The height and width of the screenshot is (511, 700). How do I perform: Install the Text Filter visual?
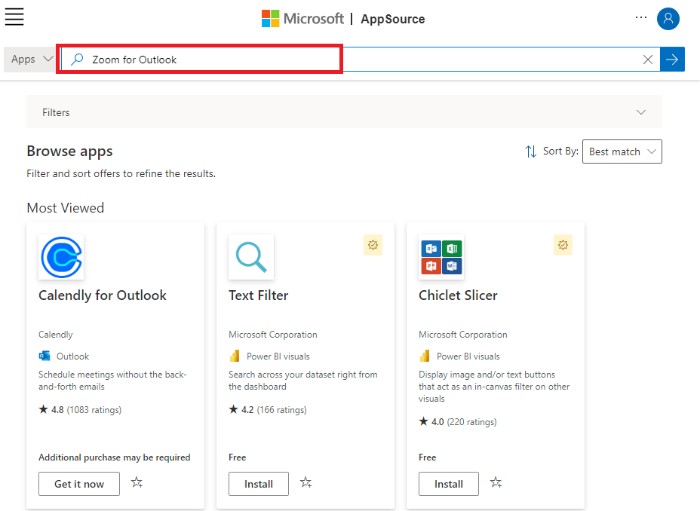click(x=258, y=484)
